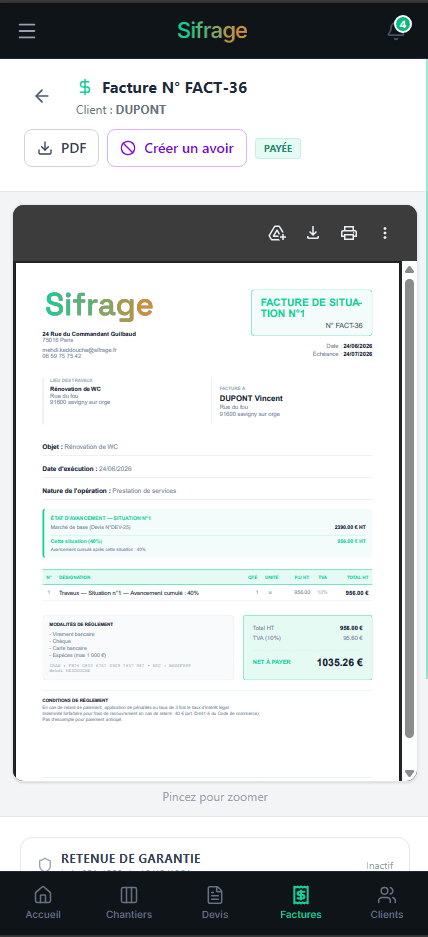Click the email mehdi.keddouche@sifrage.fr in invoice

pyautogui.click(x=80, y=350)
